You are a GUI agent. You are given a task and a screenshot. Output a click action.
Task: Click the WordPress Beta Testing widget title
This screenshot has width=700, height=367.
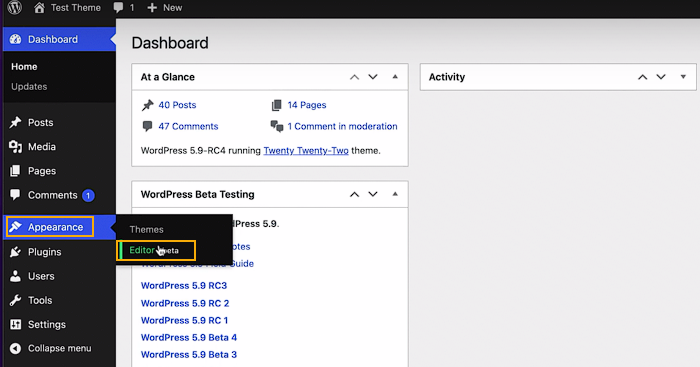click(197, 194)
